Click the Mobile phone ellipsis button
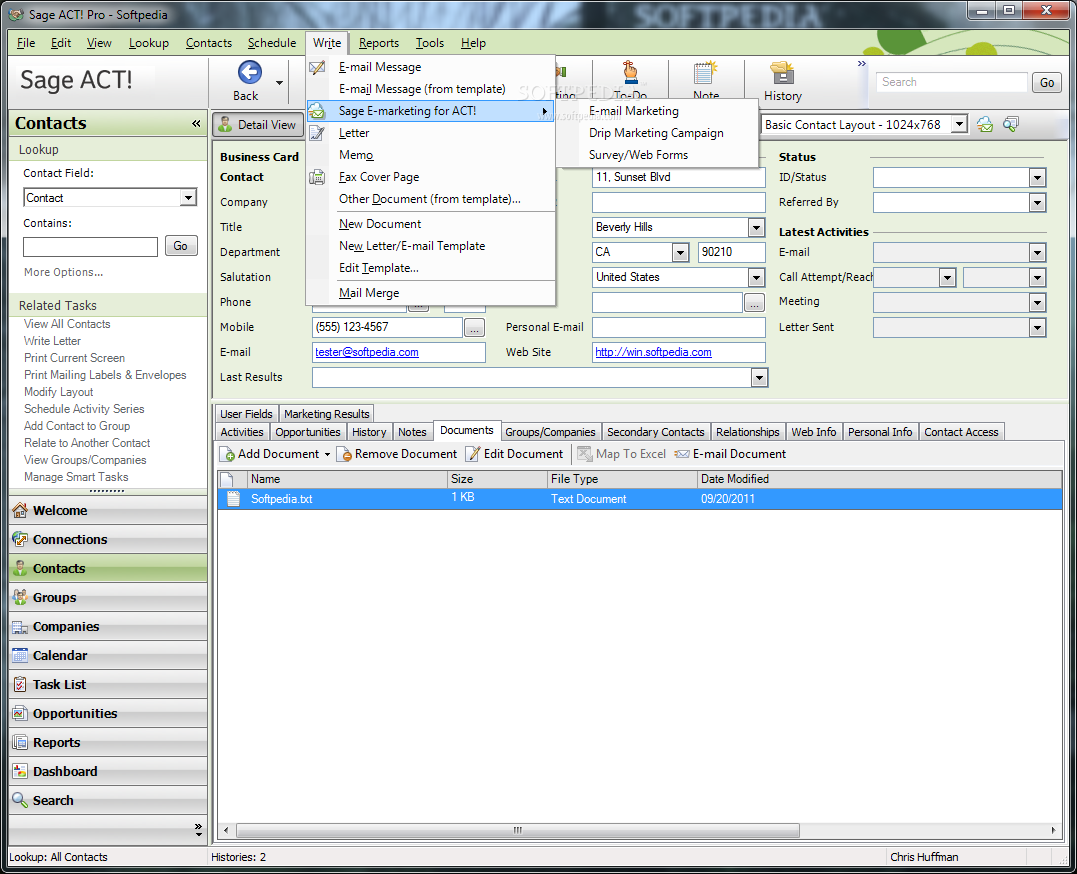Image resolution: width=1077 pixels, height=874 pixels. tap(474, 328)
